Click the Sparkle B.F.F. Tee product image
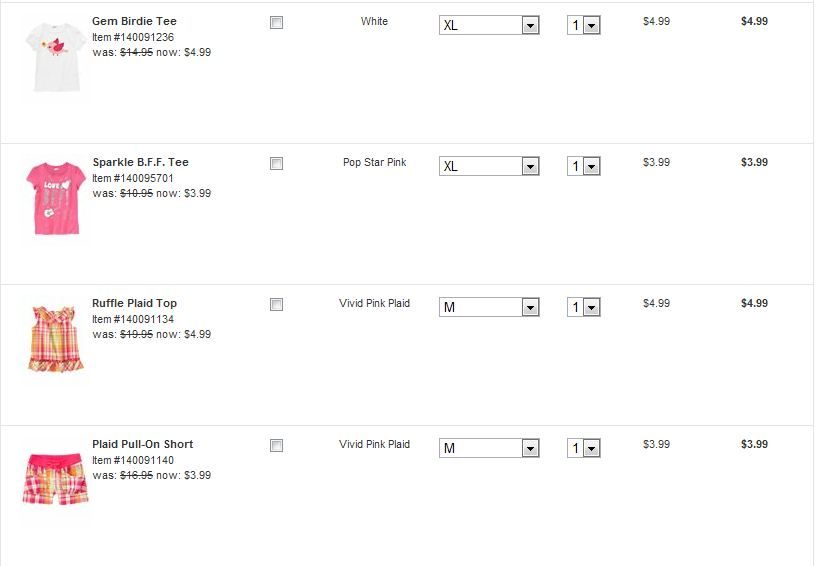Screen dimensions: 816x566 55,197
